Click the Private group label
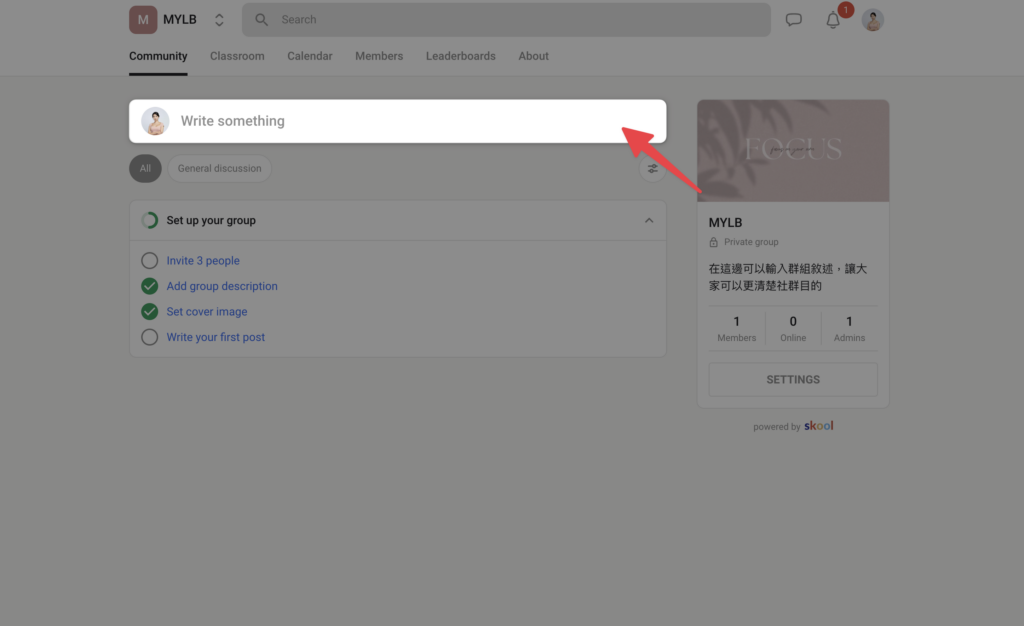Screen dimensions: 1024x626 coord(751,242)
